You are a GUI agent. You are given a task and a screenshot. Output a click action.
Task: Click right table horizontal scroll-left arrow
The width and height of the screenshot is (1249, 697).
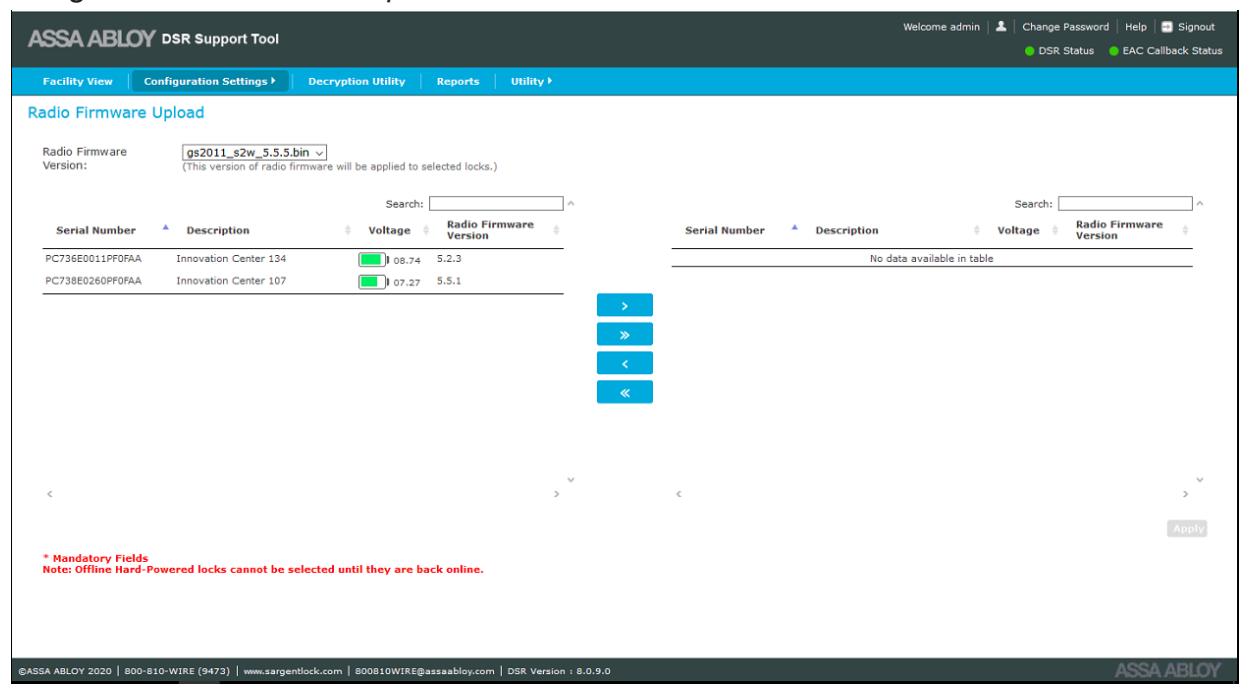click(680, 495)
